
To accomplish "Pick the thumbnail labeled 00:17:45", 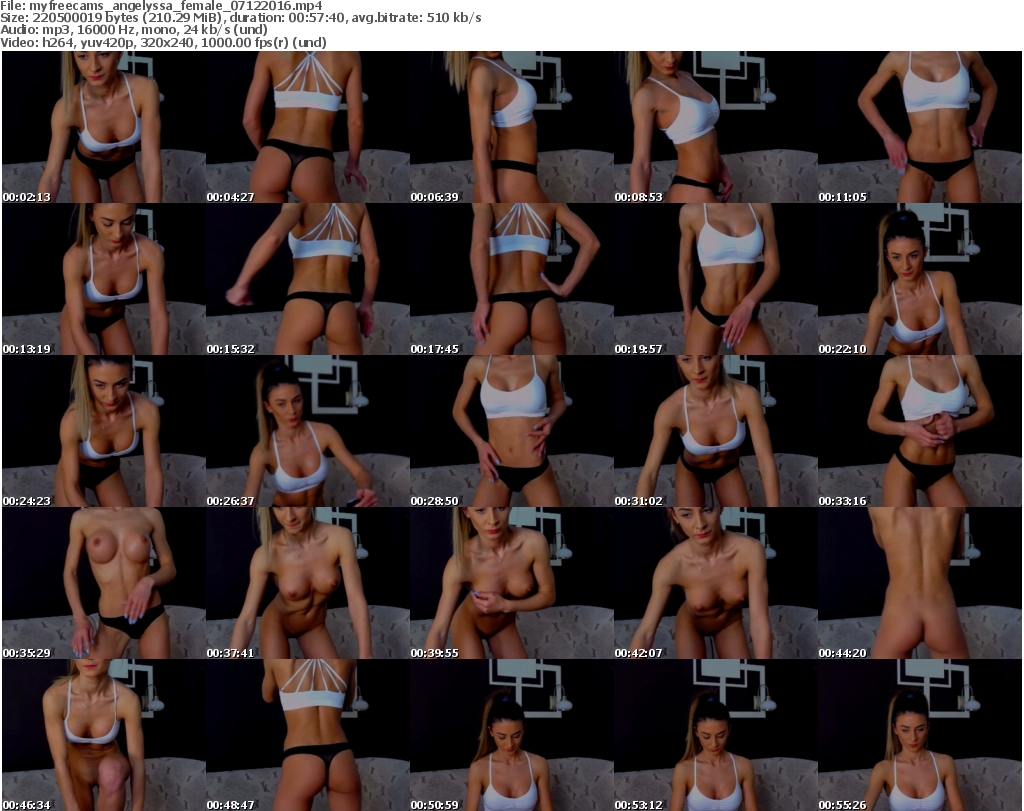I will click(x=511, y=279).
